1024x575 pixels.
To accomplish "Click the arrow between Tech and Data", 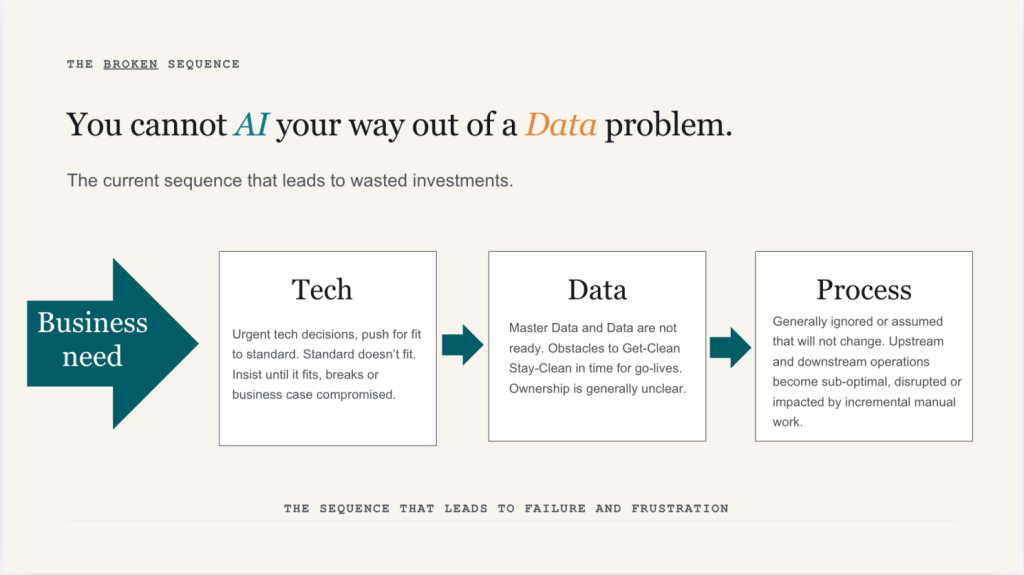I will click(462, 344).
